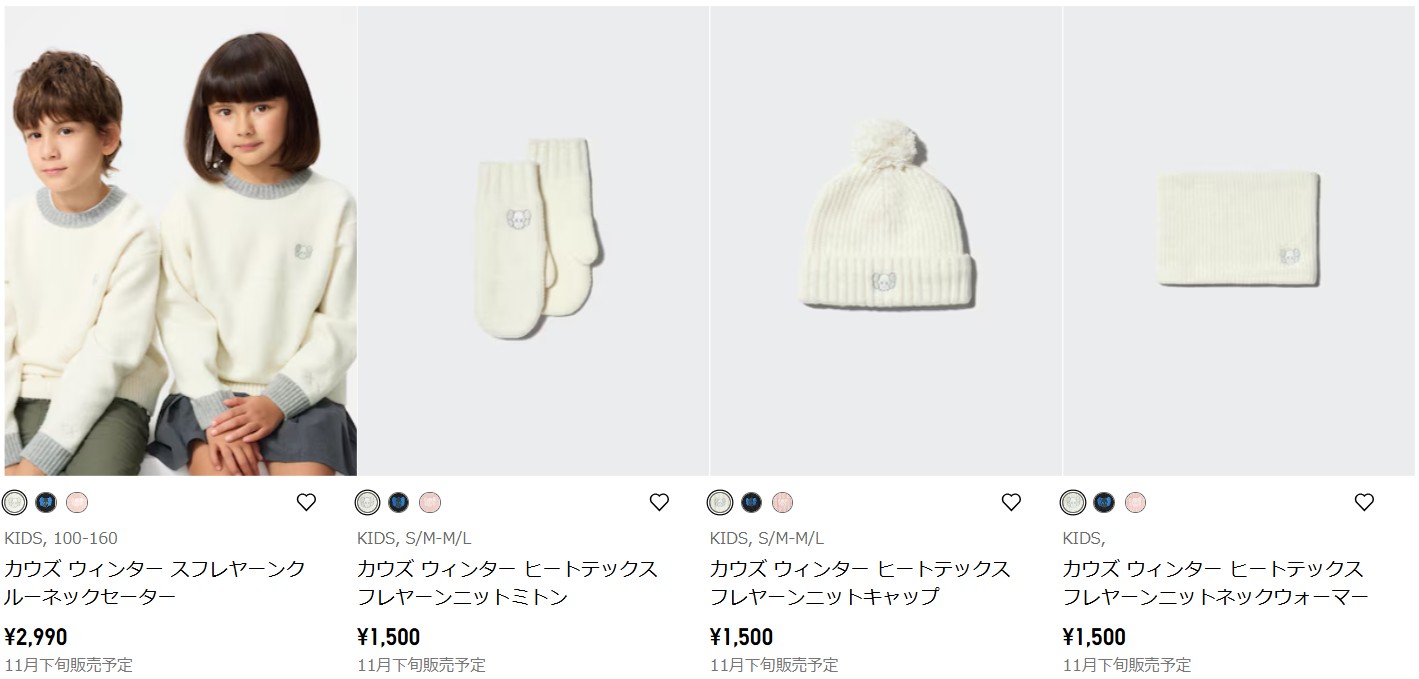This screenshot has height=679, width=1419.
Task: Click the heart icon for the knit cap
Action: click(x=1011, y=503)
